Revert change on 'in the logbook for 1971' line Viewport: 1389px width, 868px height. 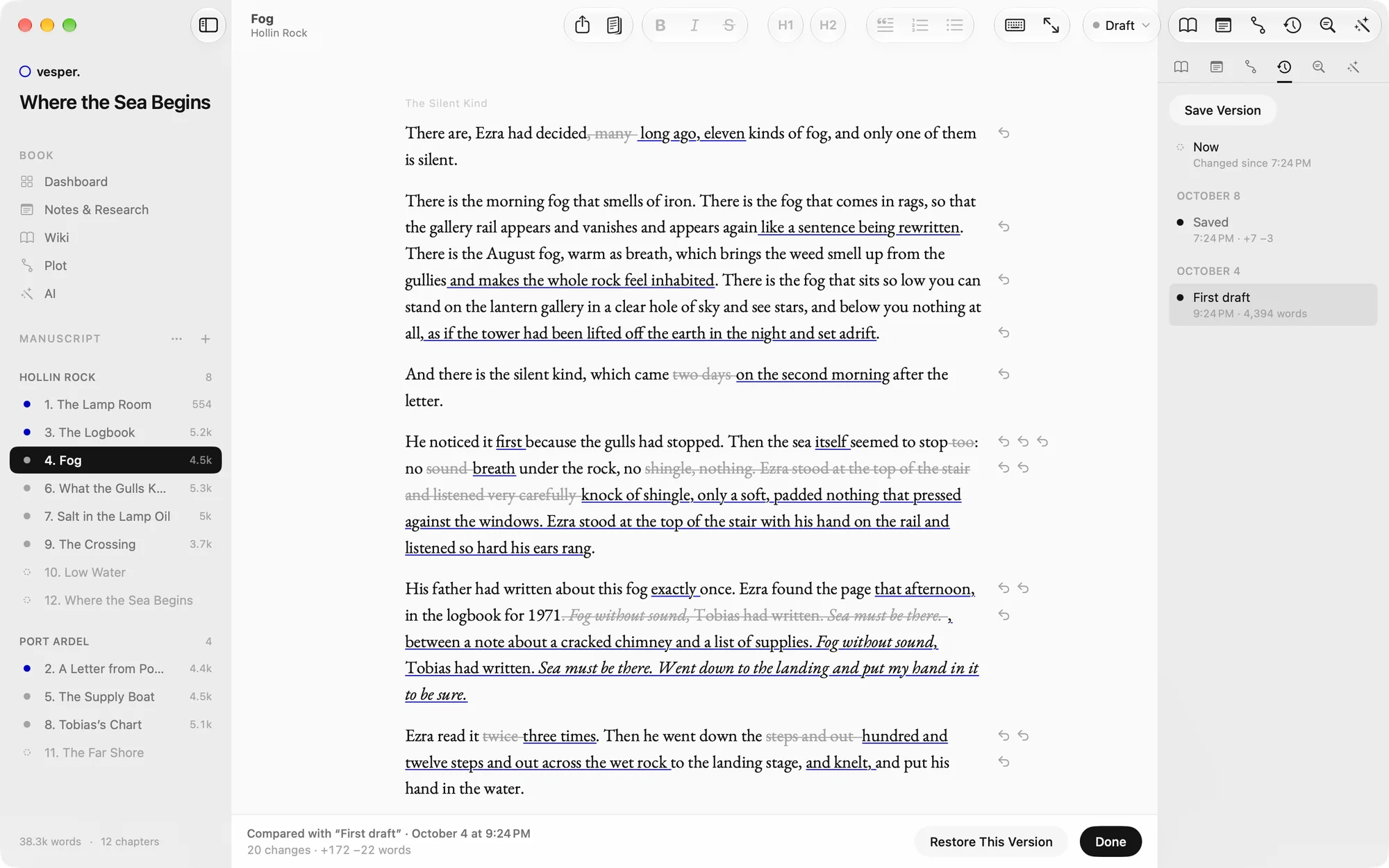pos(1004,615)
